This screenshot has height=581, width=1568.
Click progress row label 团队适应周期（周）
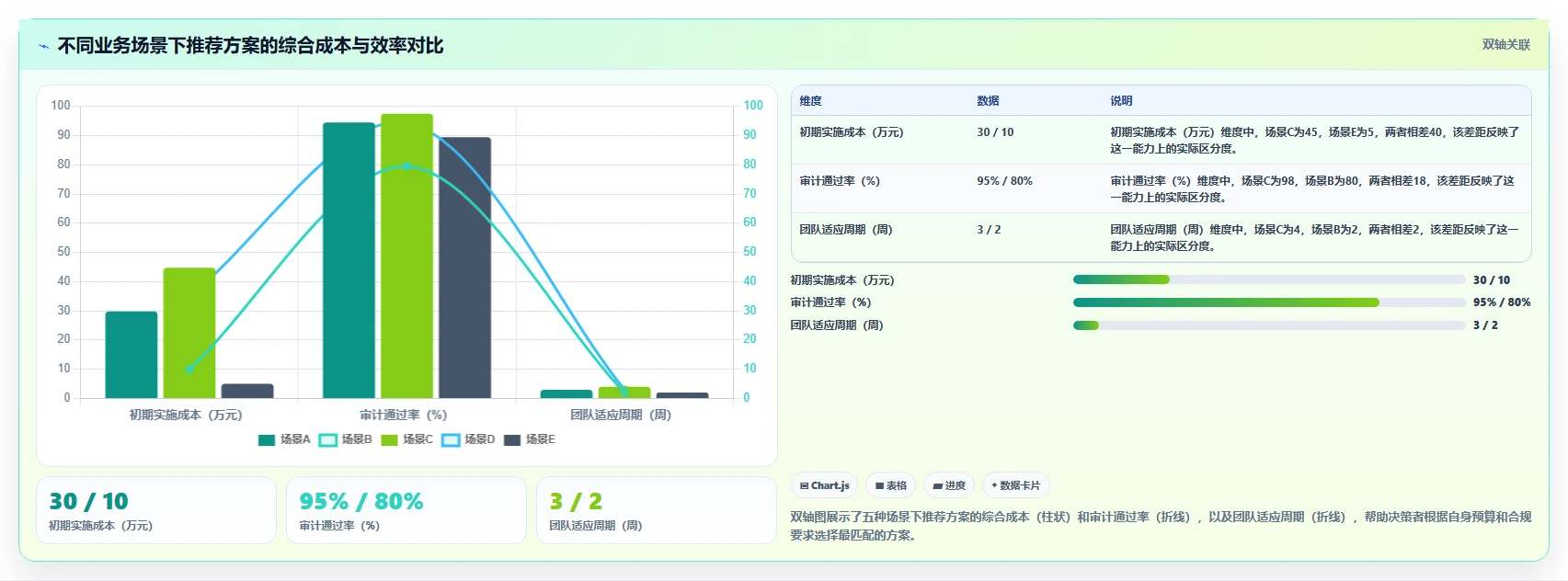tap(837, 325)
